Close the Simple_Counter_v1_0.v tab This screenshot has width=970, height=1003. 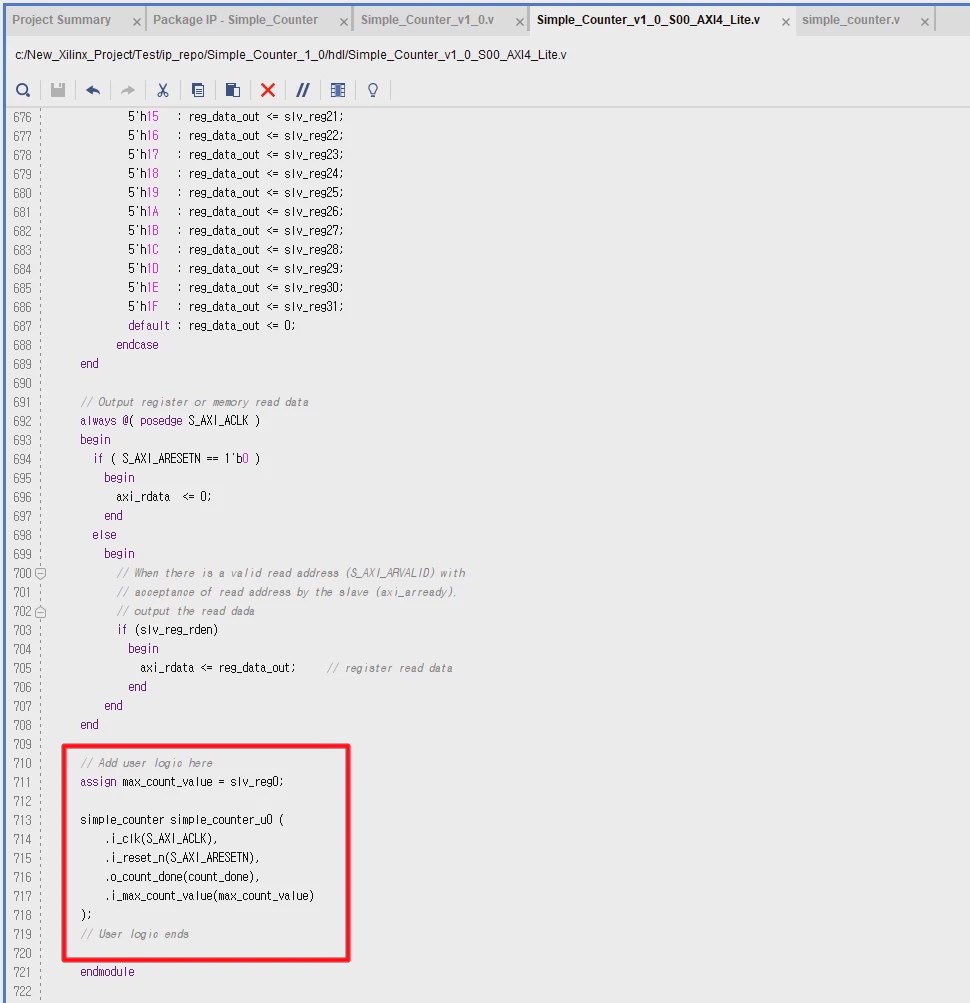(520, 22)
